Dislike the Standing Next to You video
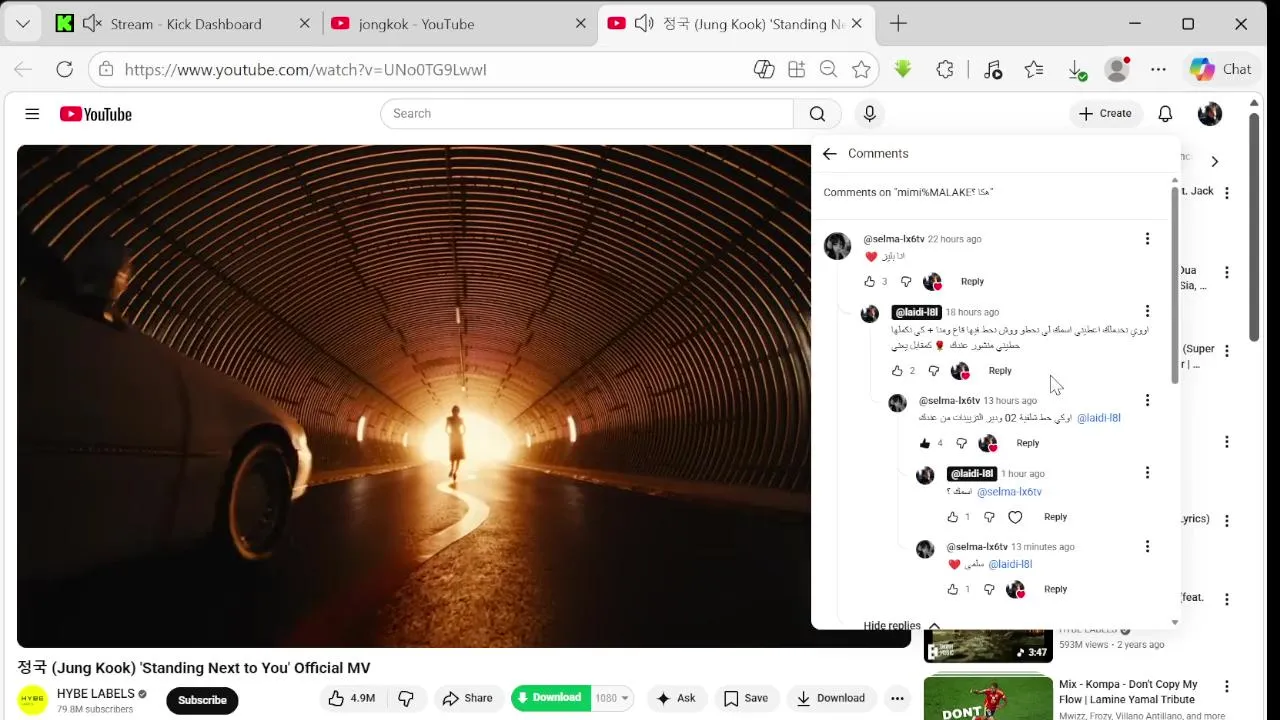 (x=406, y=698)
